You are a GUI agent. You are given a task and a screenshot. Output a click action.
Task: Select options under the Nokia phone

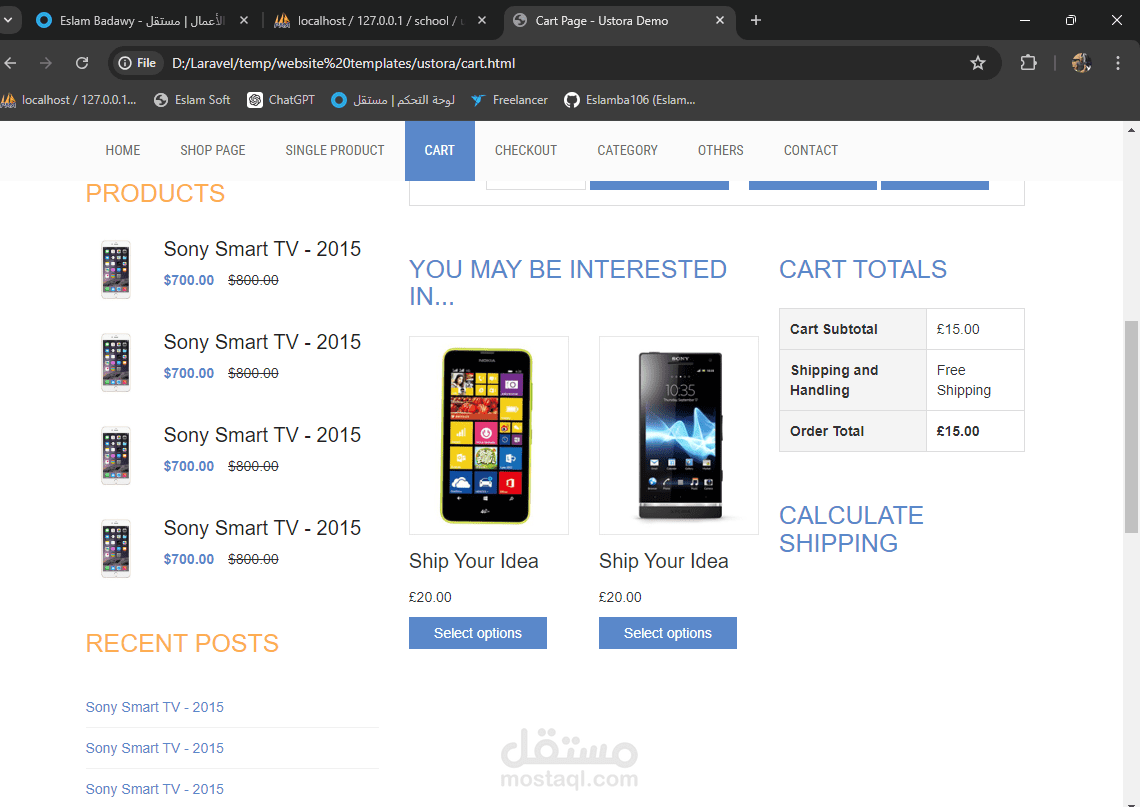[x=478, y=633]
